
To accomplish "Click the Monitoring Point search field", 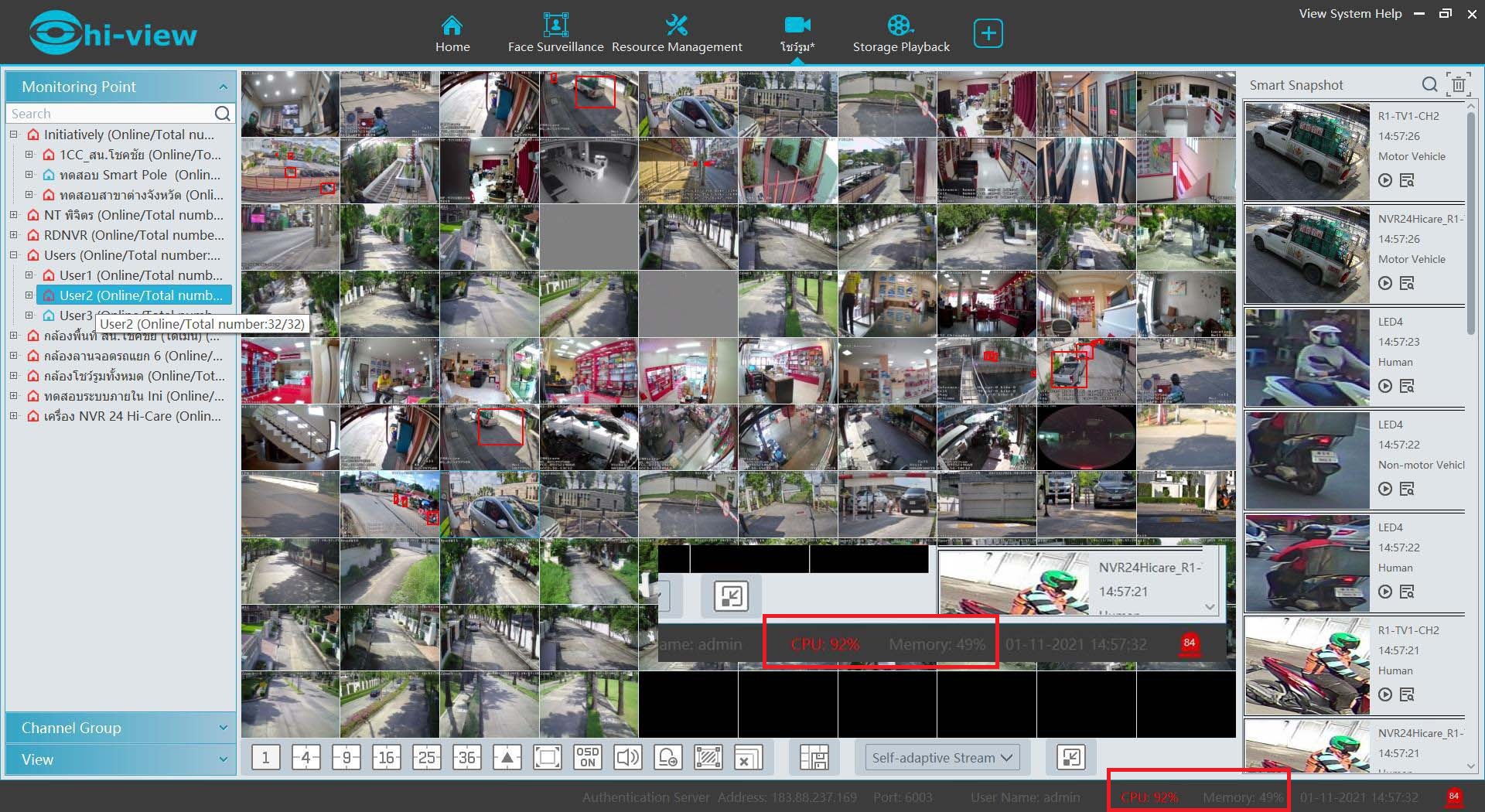I will pyautogui.click(x=110, y=114).
